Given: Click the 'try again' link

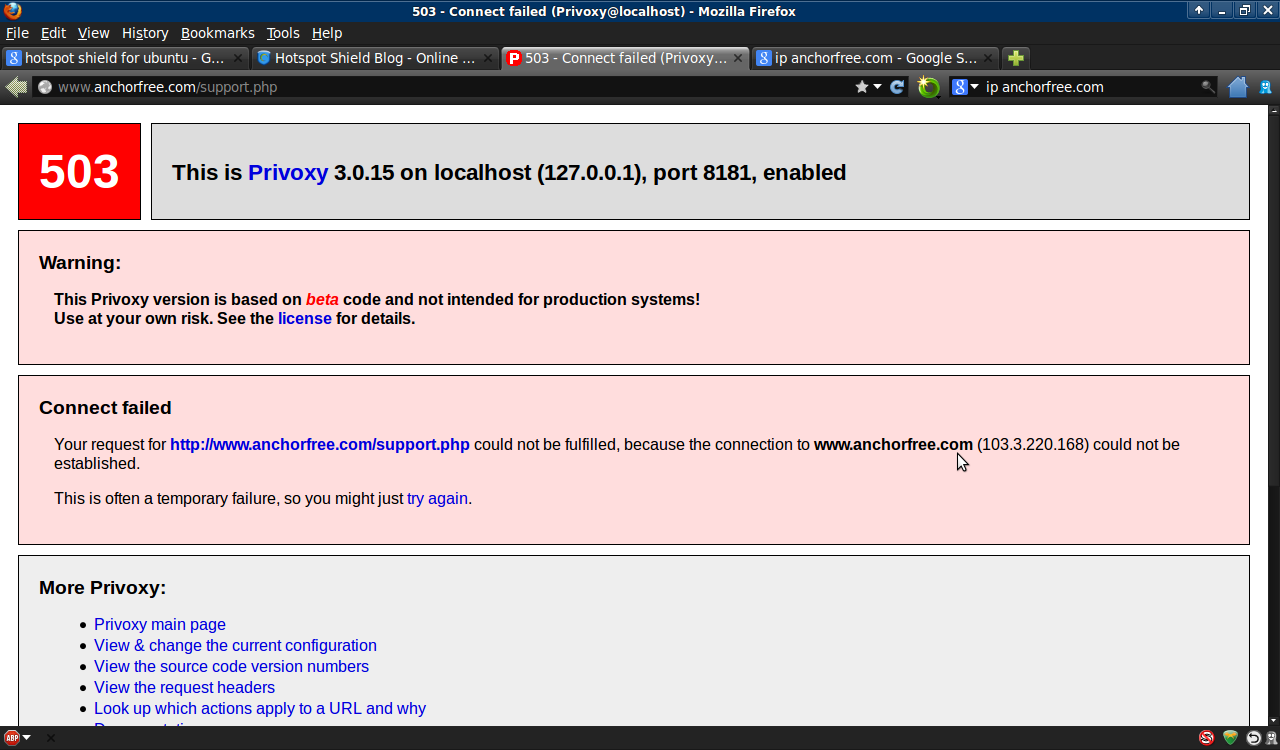Looking at the screenshot, I should (437, 498).
